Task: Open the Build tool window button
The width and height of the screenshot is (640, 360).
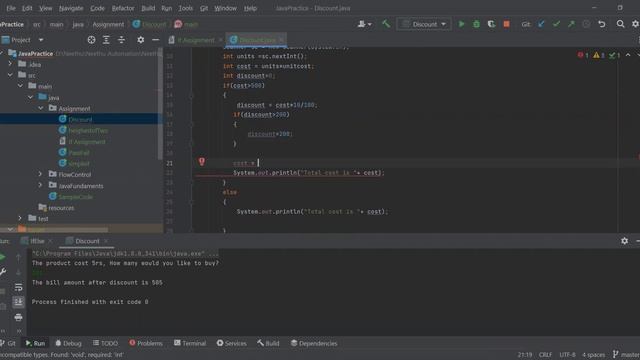Action: tap(268, 343)
